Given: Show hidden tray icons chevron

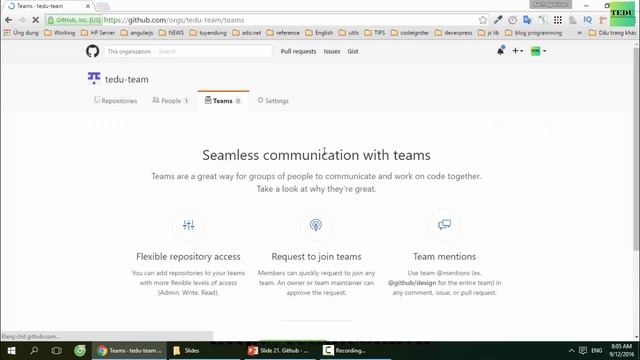Looking at the screenshot, I should click(571, 351).
